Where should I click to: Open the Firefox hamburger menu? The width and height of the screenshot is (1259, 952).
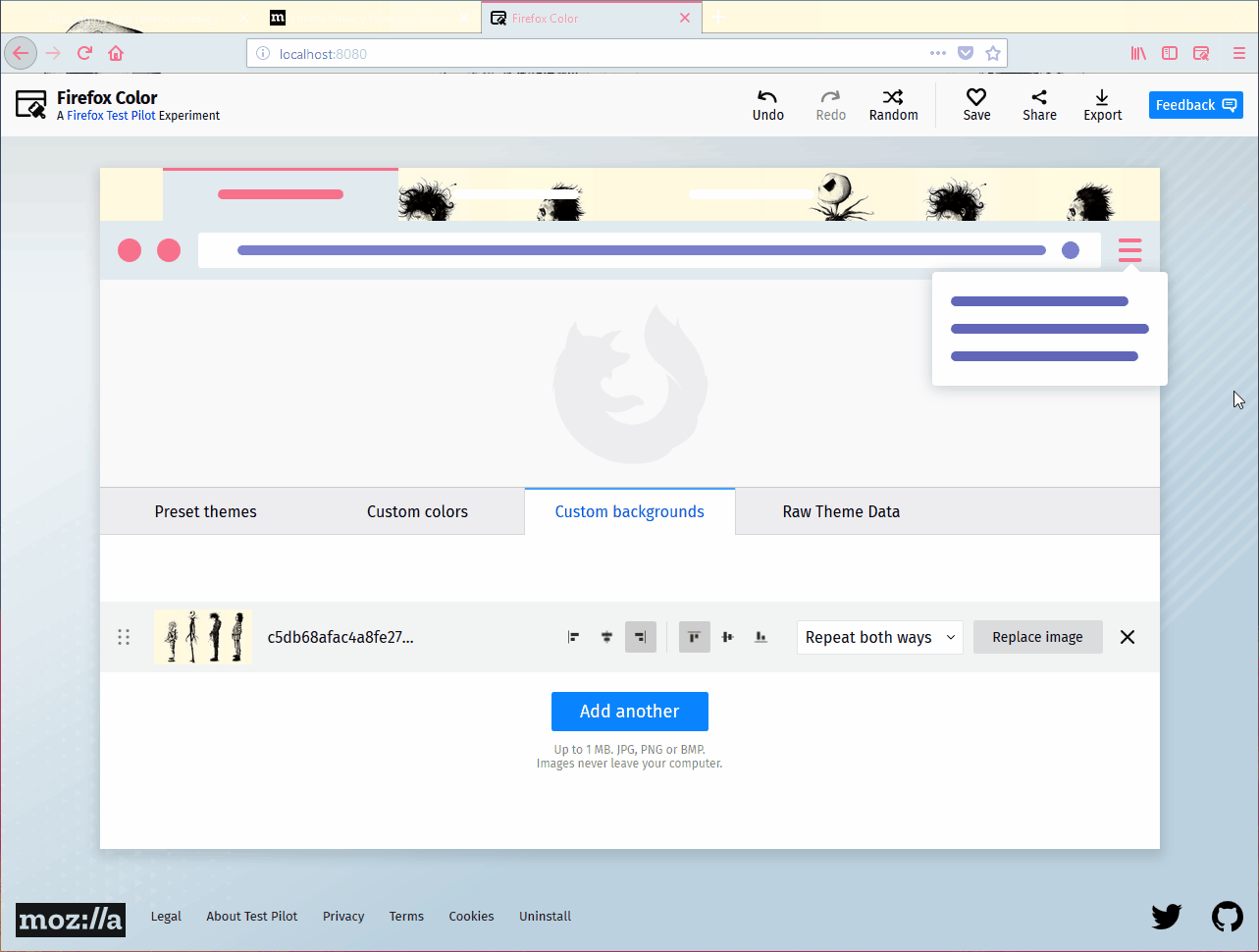point(1239,53)
